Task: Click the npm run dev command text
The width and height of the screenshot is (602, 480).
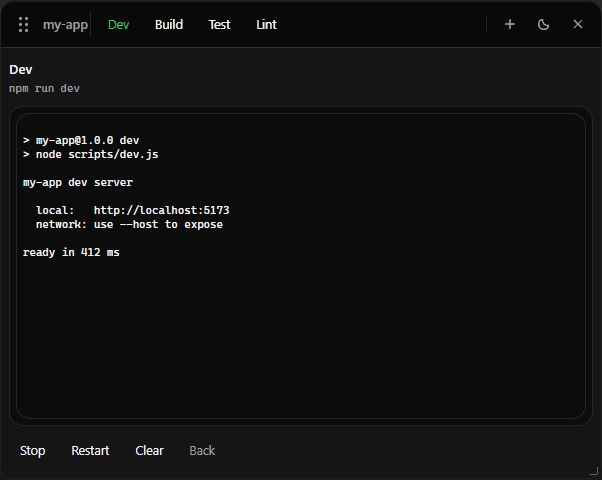Action: coord(45,89)
